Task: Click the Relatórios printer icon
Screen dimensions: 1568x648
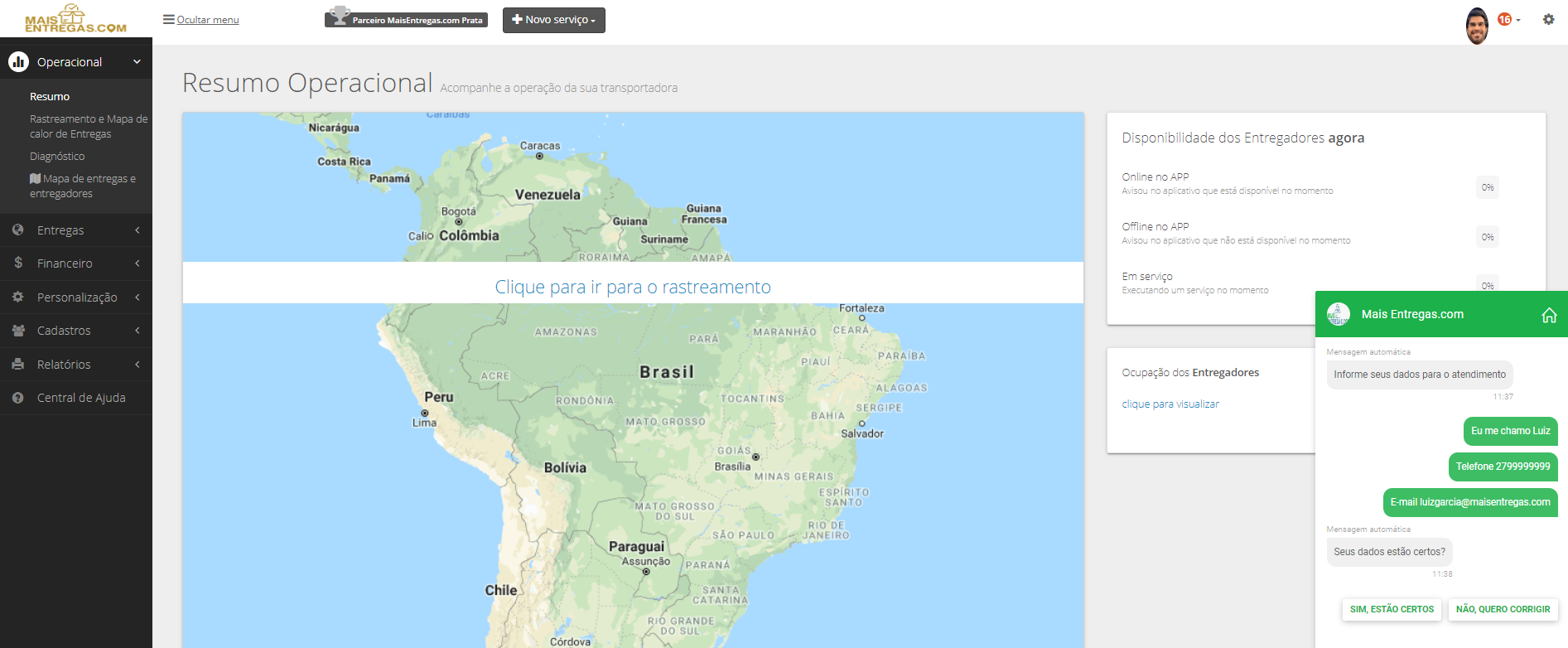Action: click(18, 364)
